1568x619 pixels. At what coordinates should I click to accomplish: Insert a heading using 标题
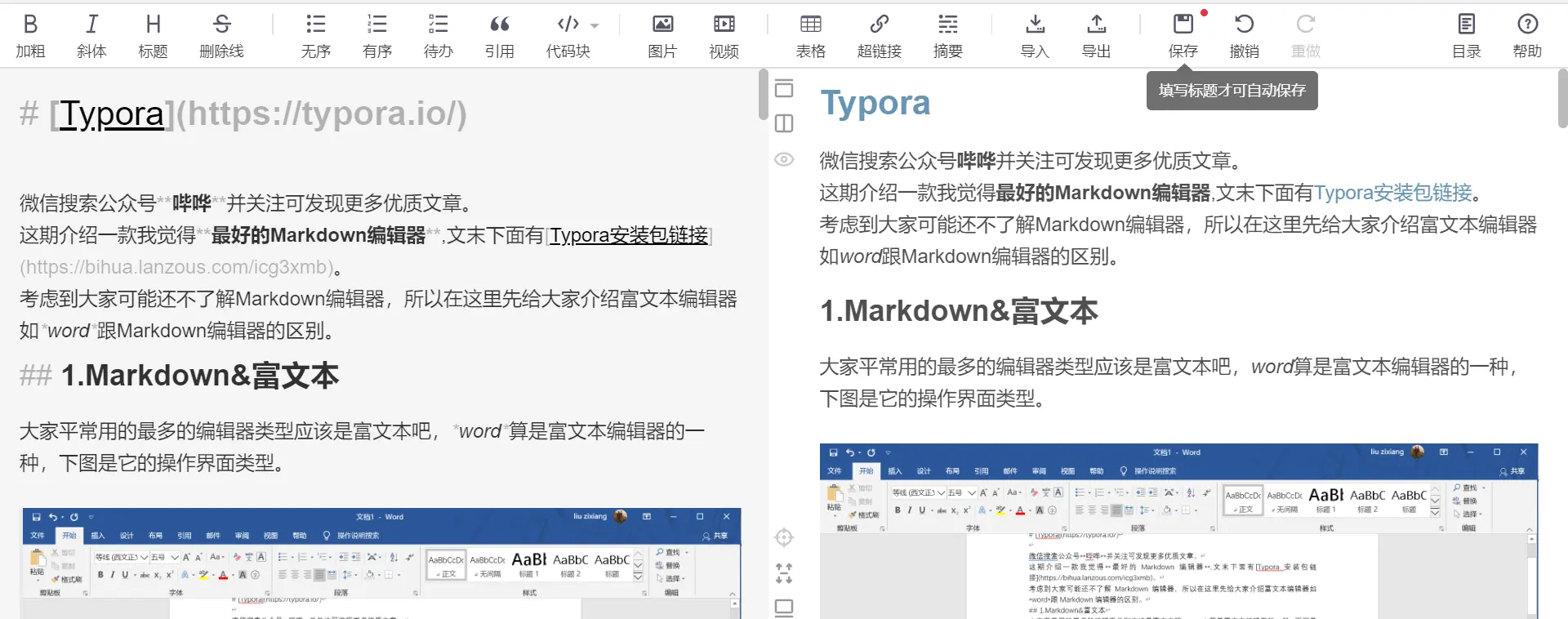coord(153,35)
